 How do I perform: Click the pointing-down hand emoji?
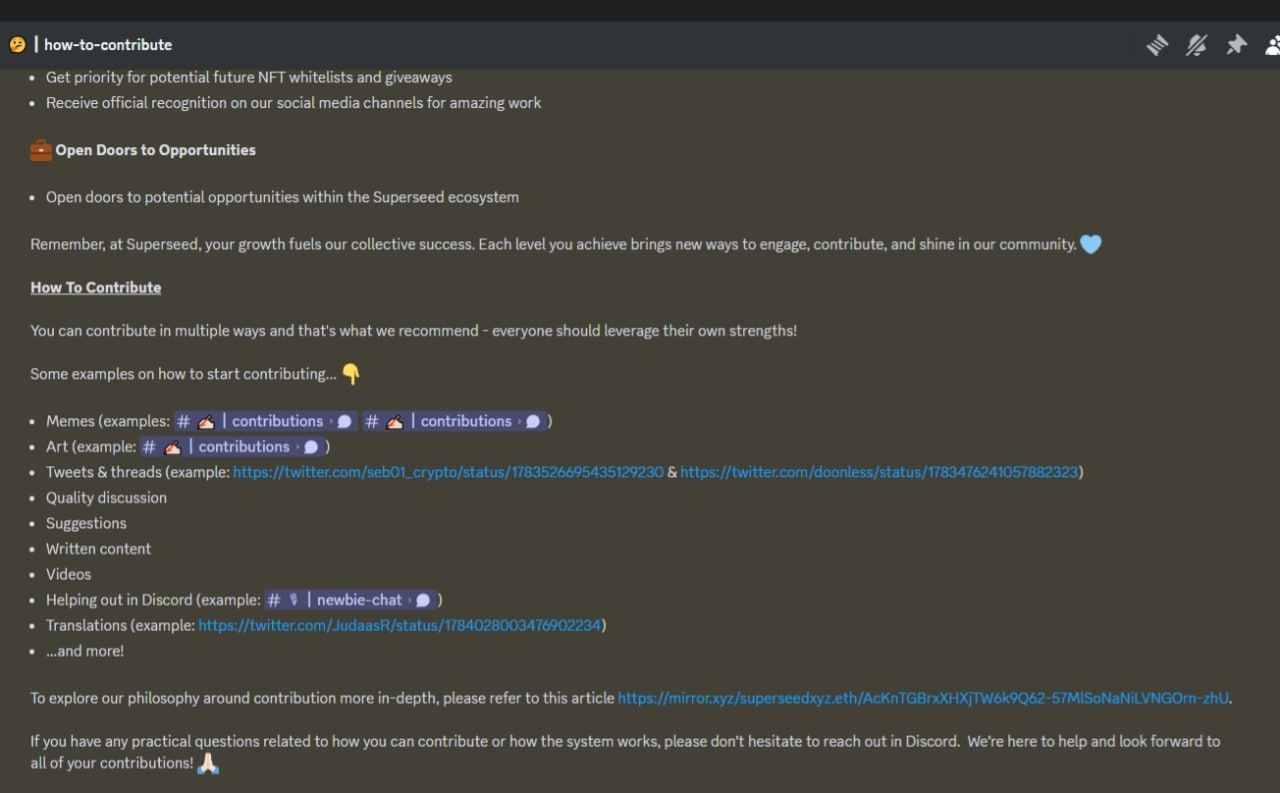[351, 374]
